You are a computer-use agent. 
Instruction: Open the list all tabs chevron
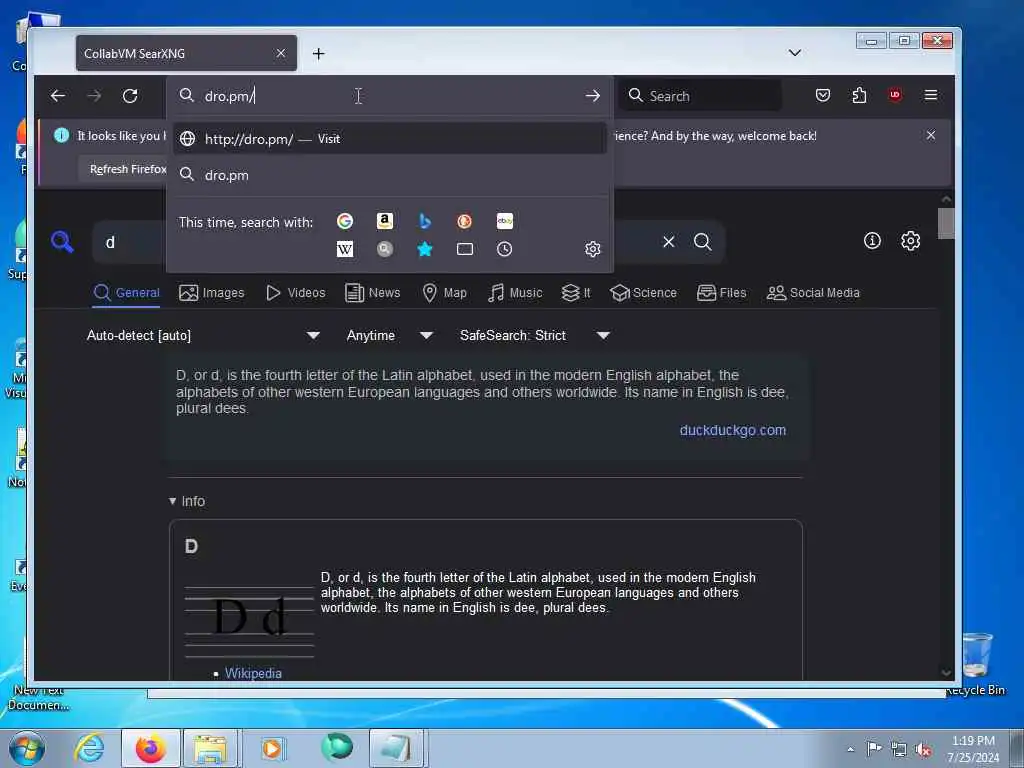[794, 53]
